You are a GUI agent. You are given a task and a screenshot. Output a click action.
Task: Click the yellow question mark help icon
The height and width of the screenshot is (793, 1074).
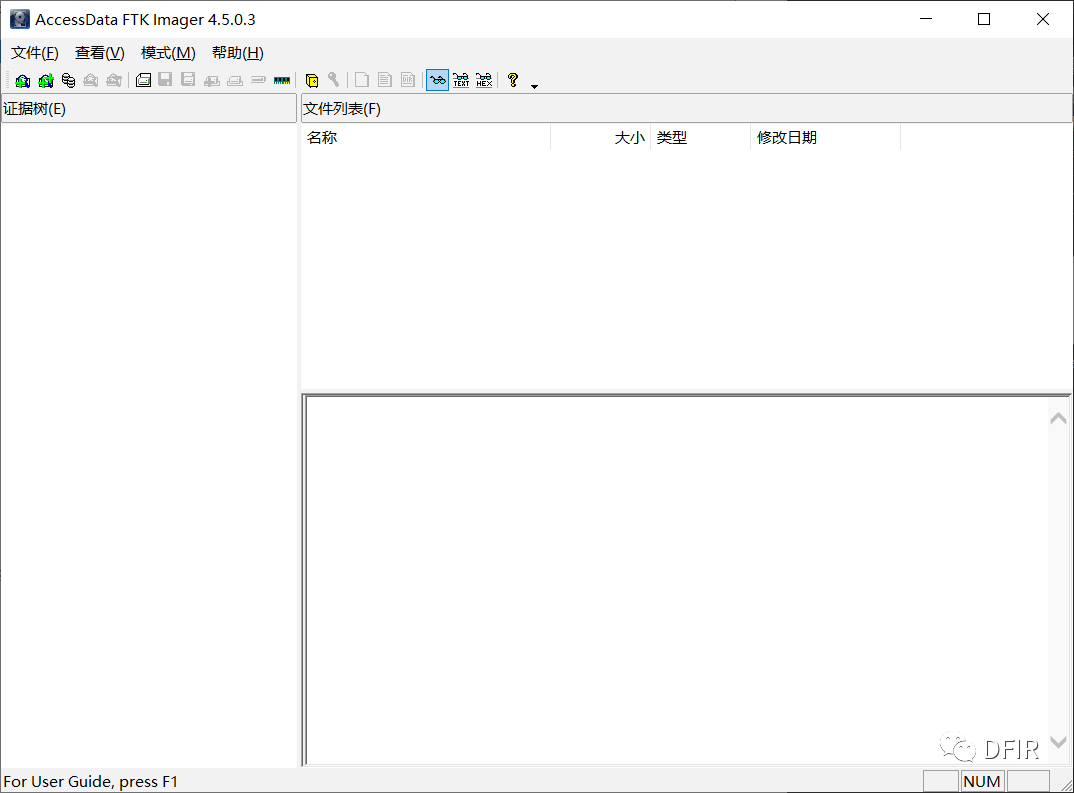512,80
